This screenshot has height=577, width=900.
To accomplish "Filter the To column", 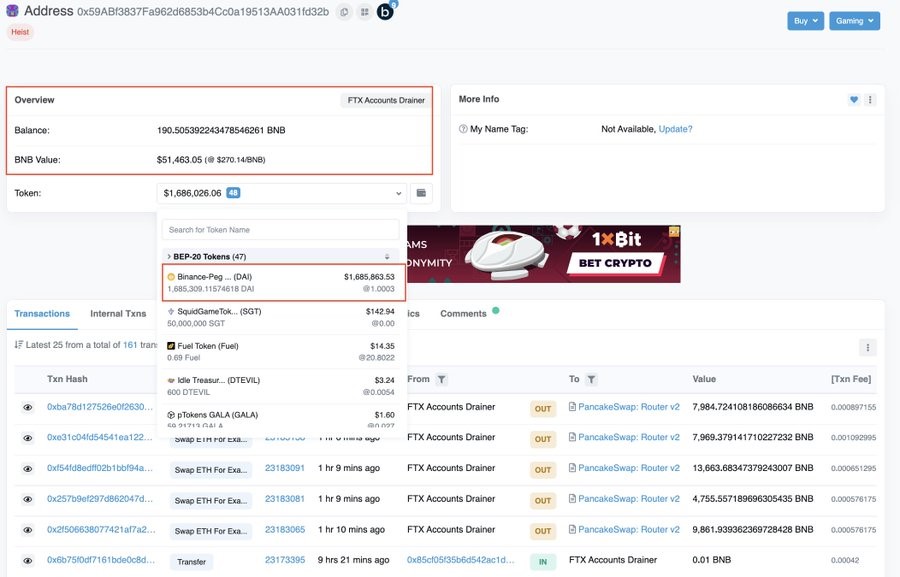I will 591,379.
